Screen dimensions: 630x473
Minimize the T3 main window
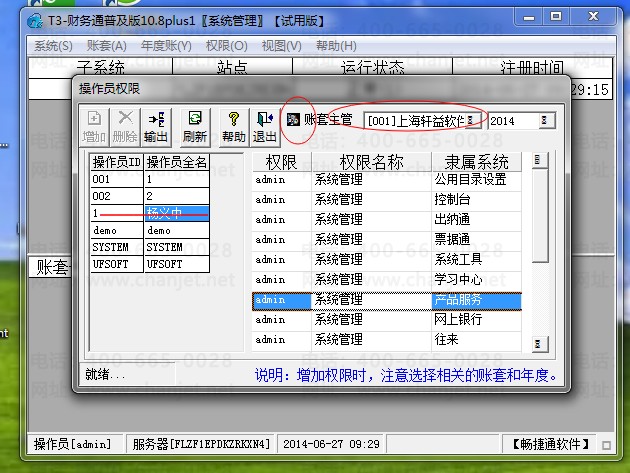(528, 17)
